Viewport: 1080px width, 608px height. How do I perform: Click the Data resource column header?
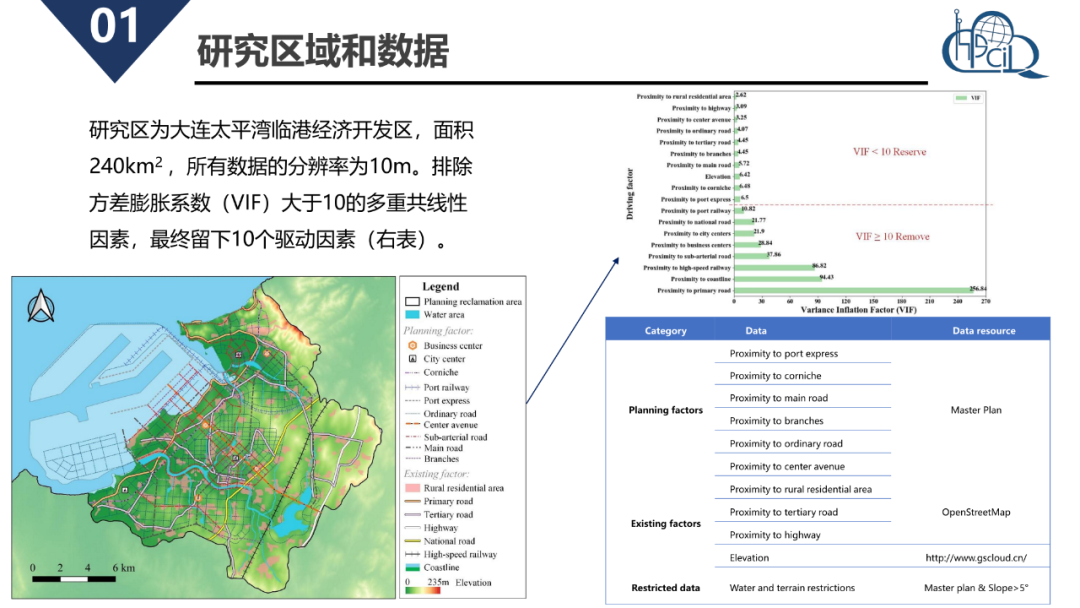984,331
